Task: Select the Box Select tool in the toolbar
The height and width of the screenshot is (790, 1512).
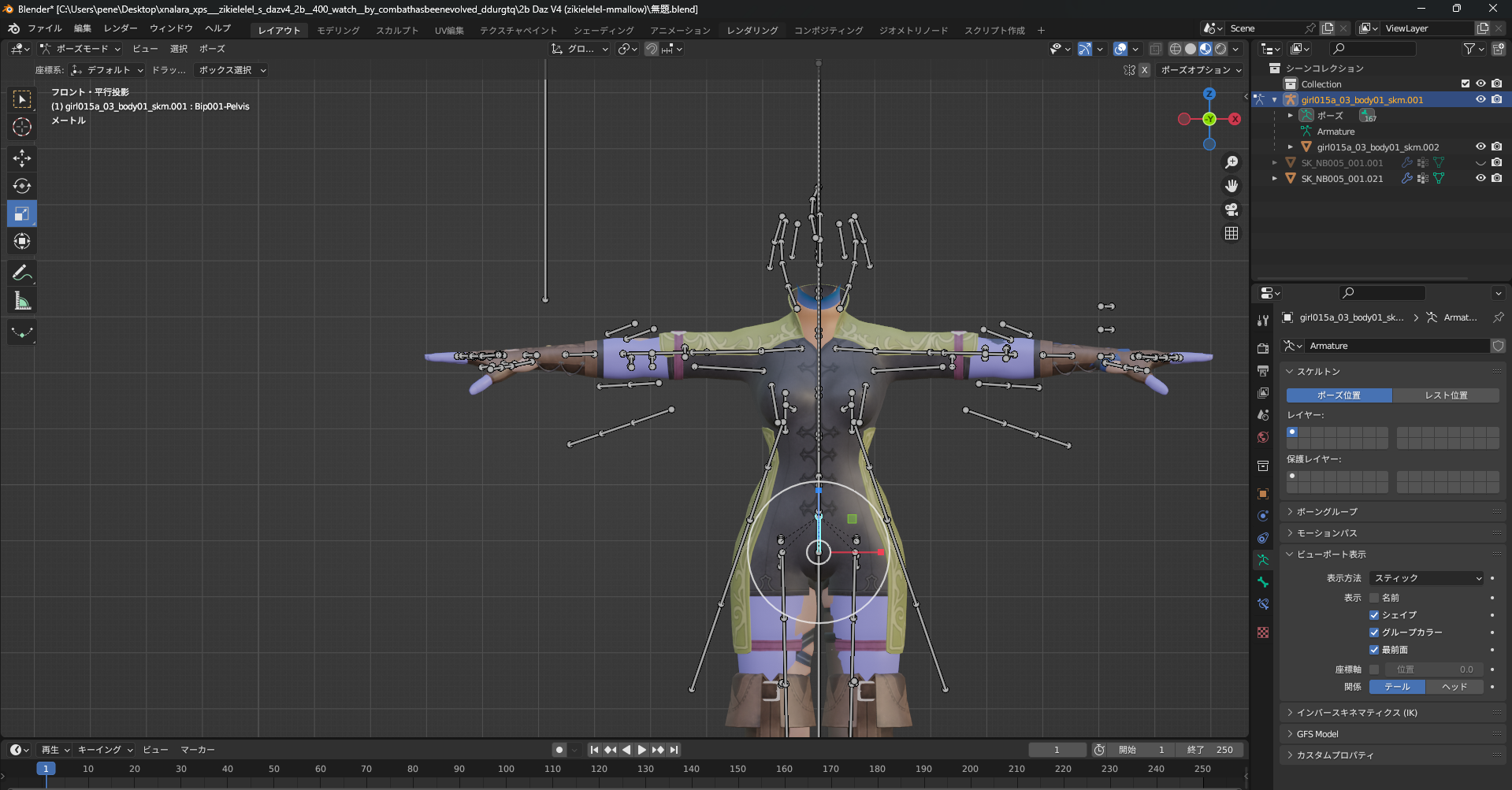Action: click(22, 99)
